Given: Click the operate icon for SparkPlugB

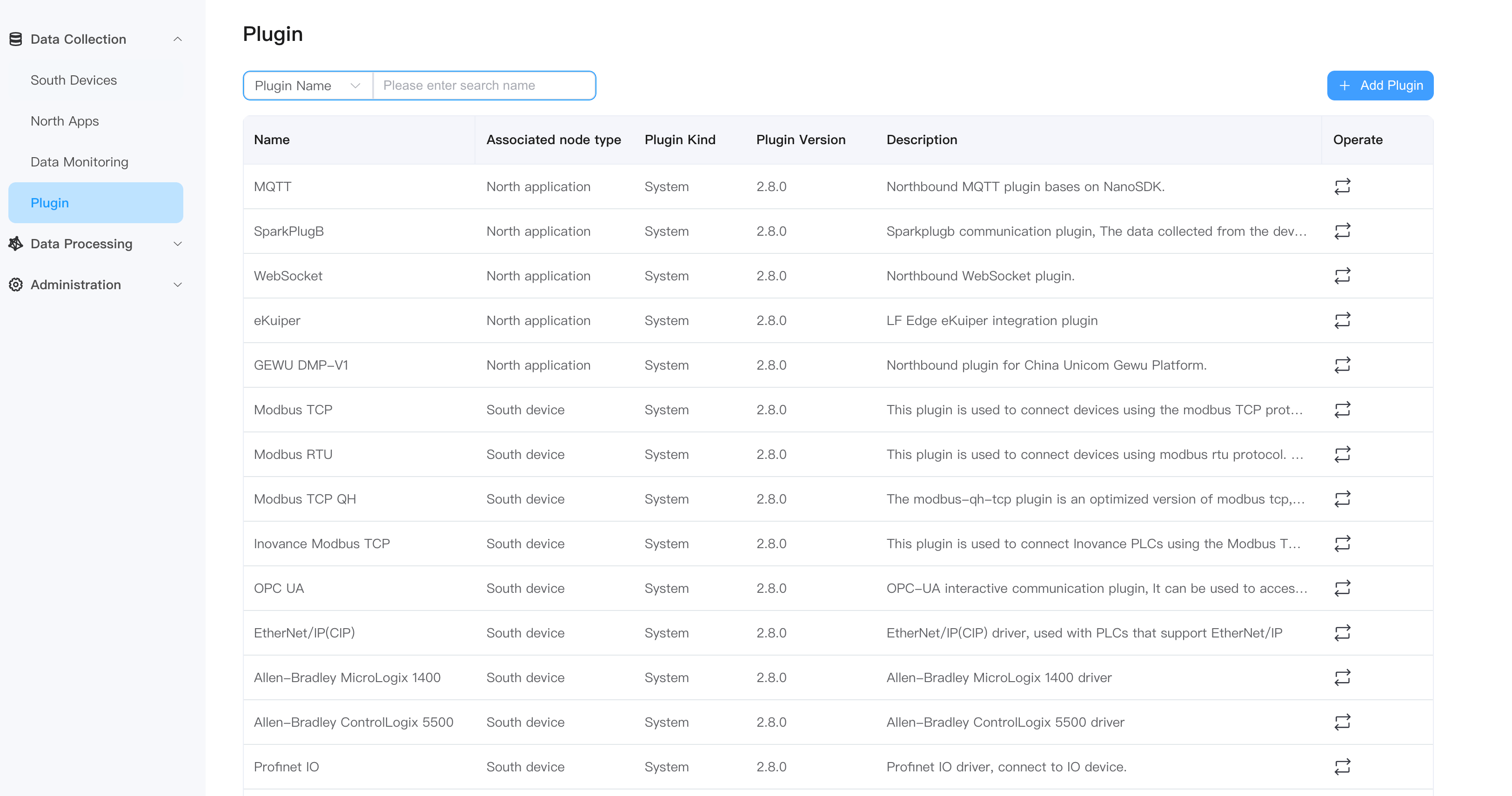Looking at the screenshot, I should pos(1343,231).
